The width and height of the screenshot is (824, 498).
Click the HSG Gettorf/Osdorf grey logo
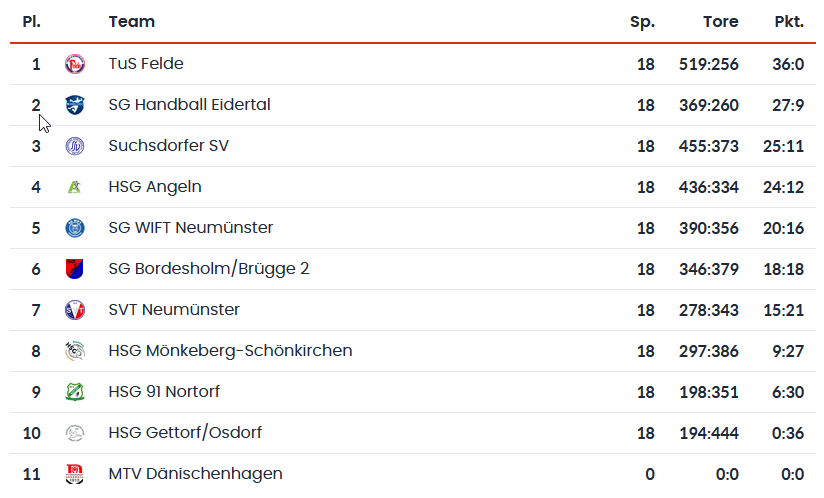(x=75, y=433)
